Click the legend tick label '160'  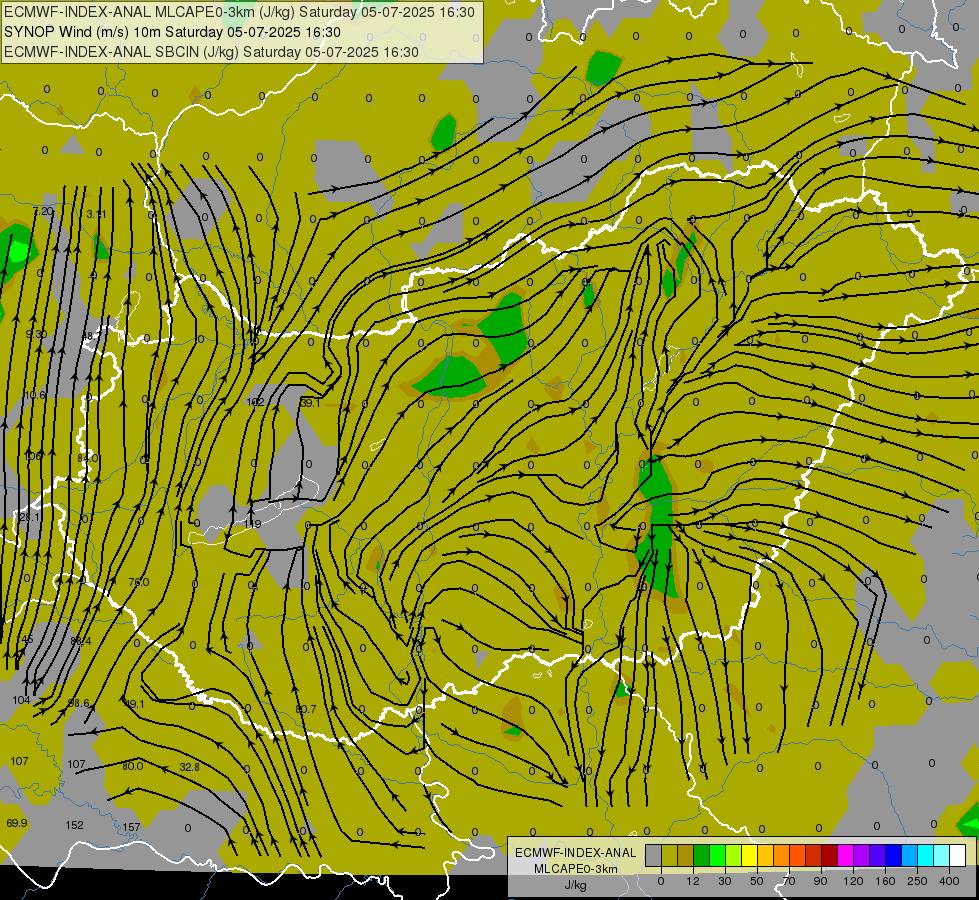tap(885, 881)
